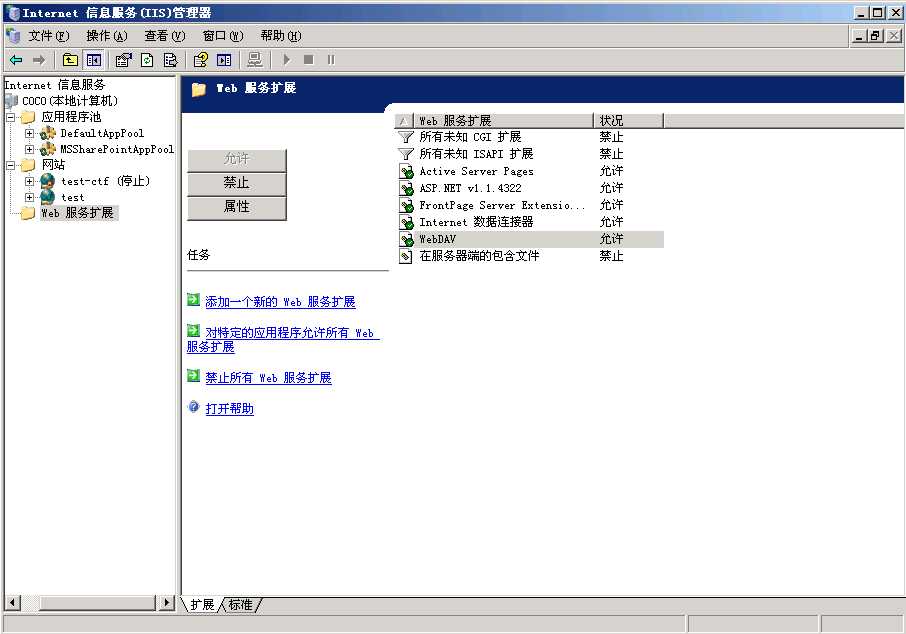
Task: Expand the DefaultAppPool tree node
Action: click(x=29, y=134)
